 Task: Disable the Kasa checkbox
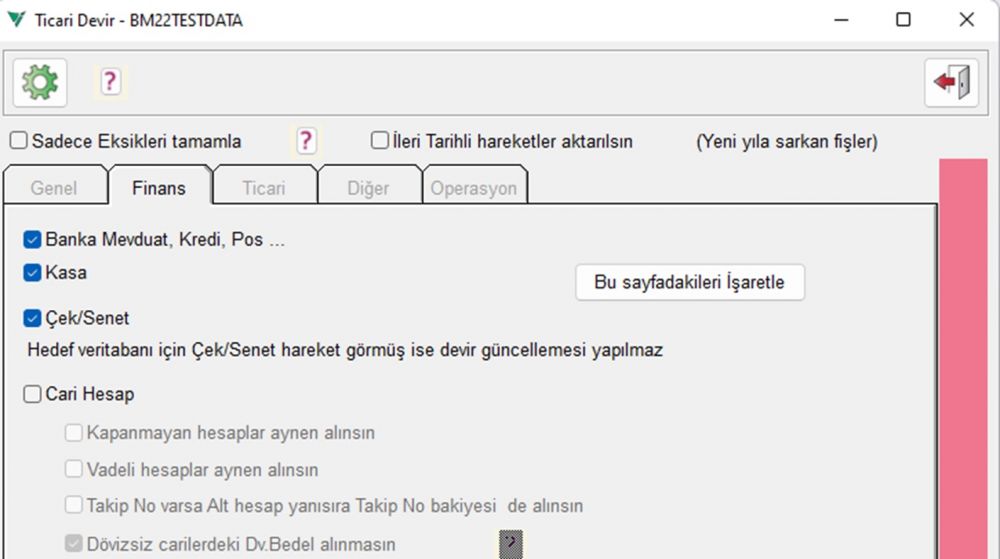coord(33,272)
